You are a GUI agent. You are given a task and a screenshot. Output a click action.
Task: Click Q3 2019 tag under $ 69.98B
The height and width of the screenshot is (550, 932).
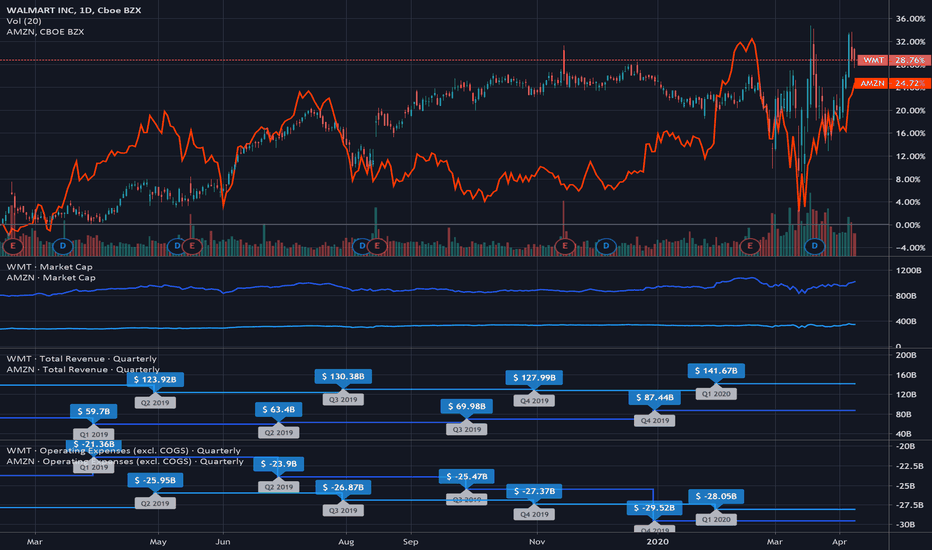tap(466, 429)
